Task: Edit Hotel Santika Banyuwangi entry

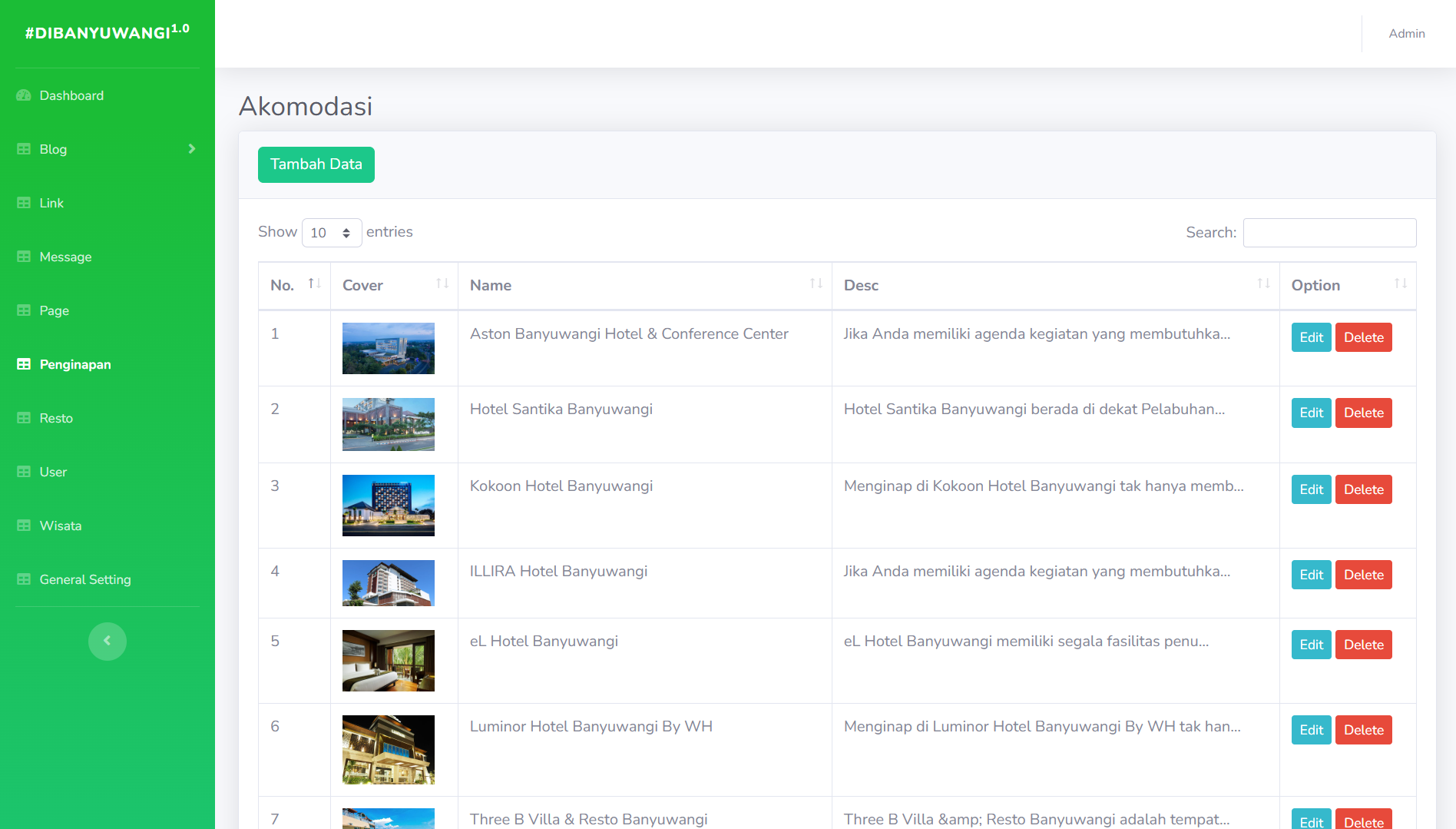Action: [x=1311, y=413]
